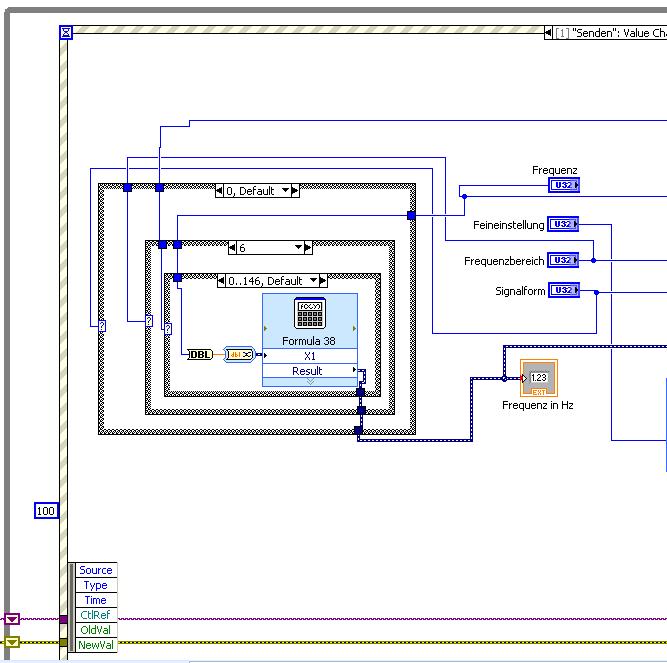
Task: Select the middle case selector question-mark terminal
Action: click(149, 321)
